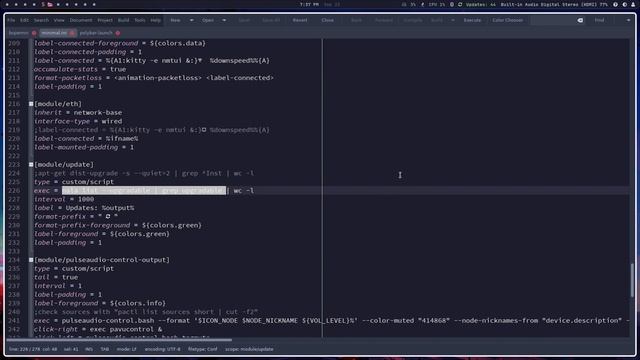
Task: Click the Built-in Audio Digital Stereo module
Action: pyautogui.click(x=554, y=4)
